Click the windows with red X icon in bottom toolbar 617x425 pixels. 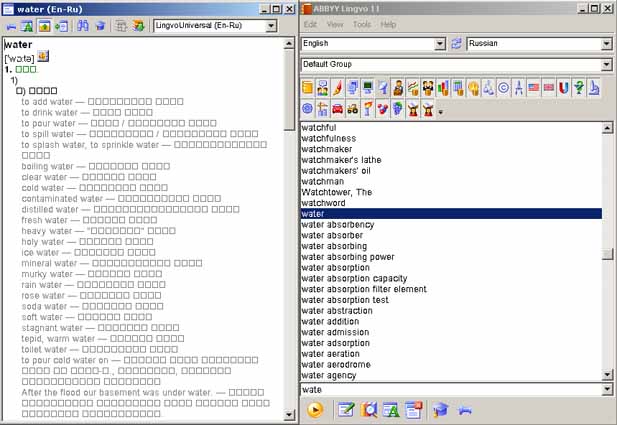tap(413, 410)
